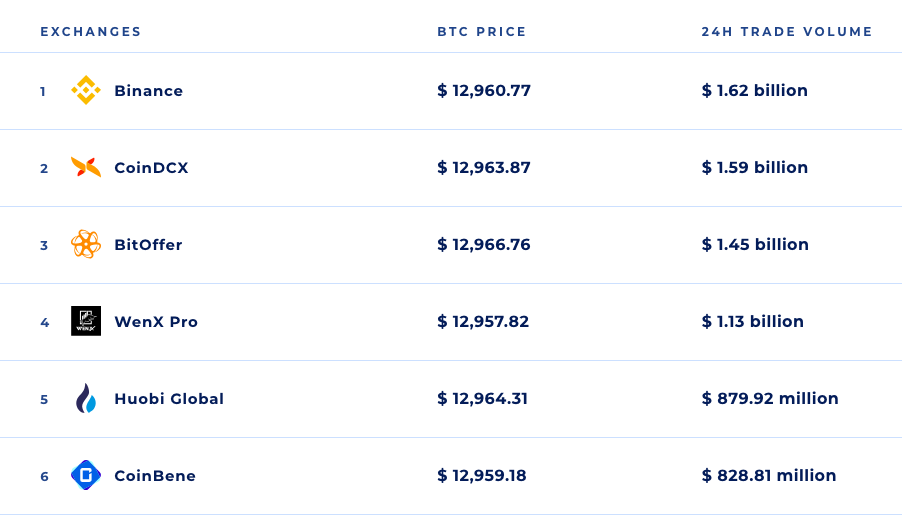Select CoinBene price $12,959.18
This screenshot has width=902, height=515.
click(x=481, y=475)
